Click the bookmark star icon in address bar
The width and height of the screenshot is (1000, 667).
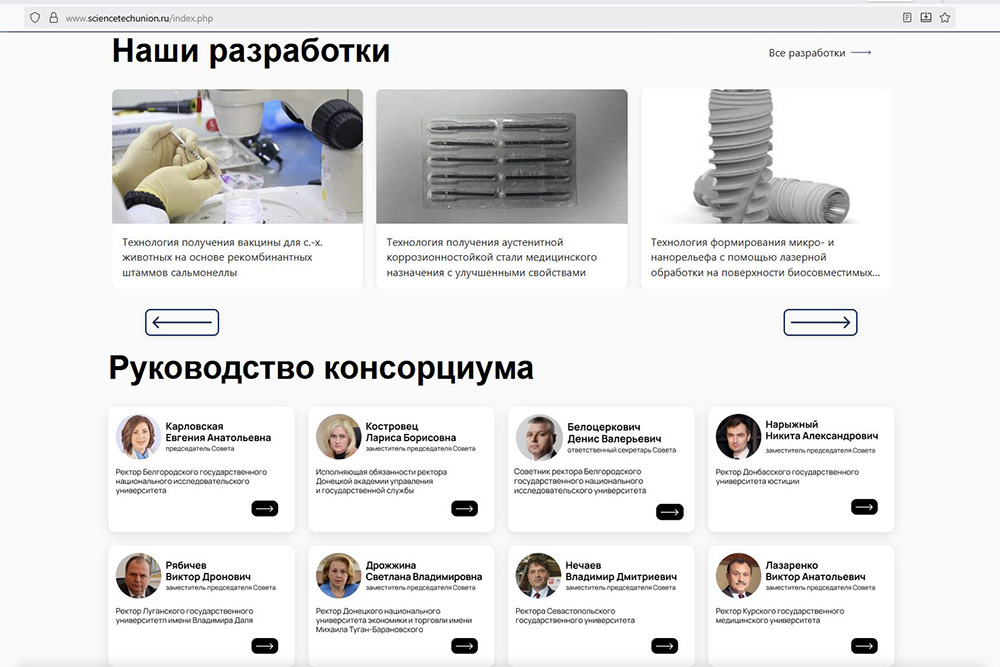[944, 18]
